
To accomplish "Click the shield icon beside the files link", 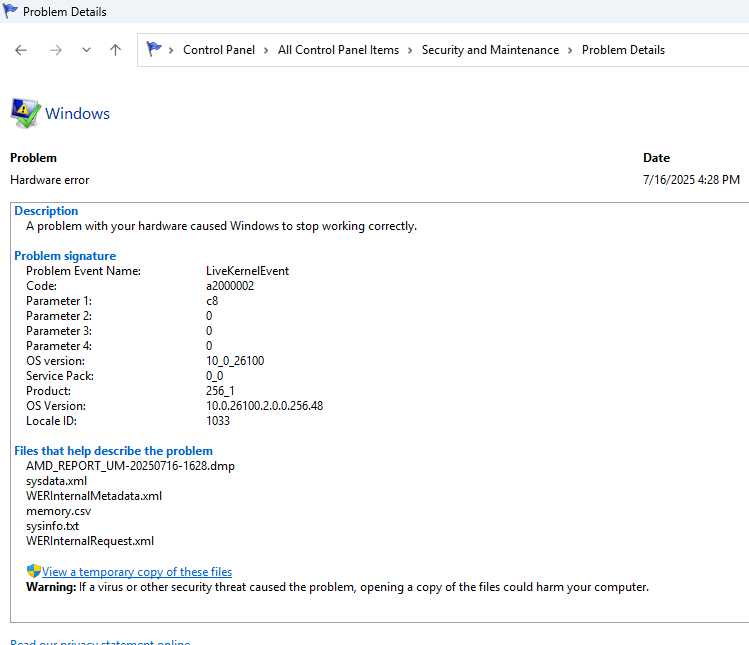I will [33, 571].
